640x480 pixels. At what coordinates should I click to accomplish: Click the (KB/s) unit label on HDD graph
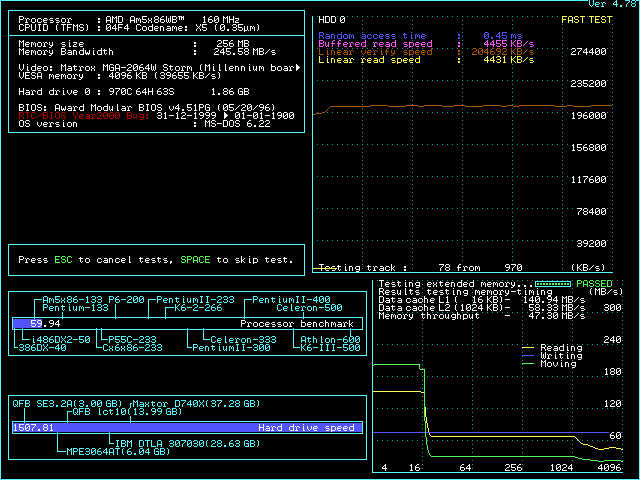pyautogui.click(x=588, y=268)
